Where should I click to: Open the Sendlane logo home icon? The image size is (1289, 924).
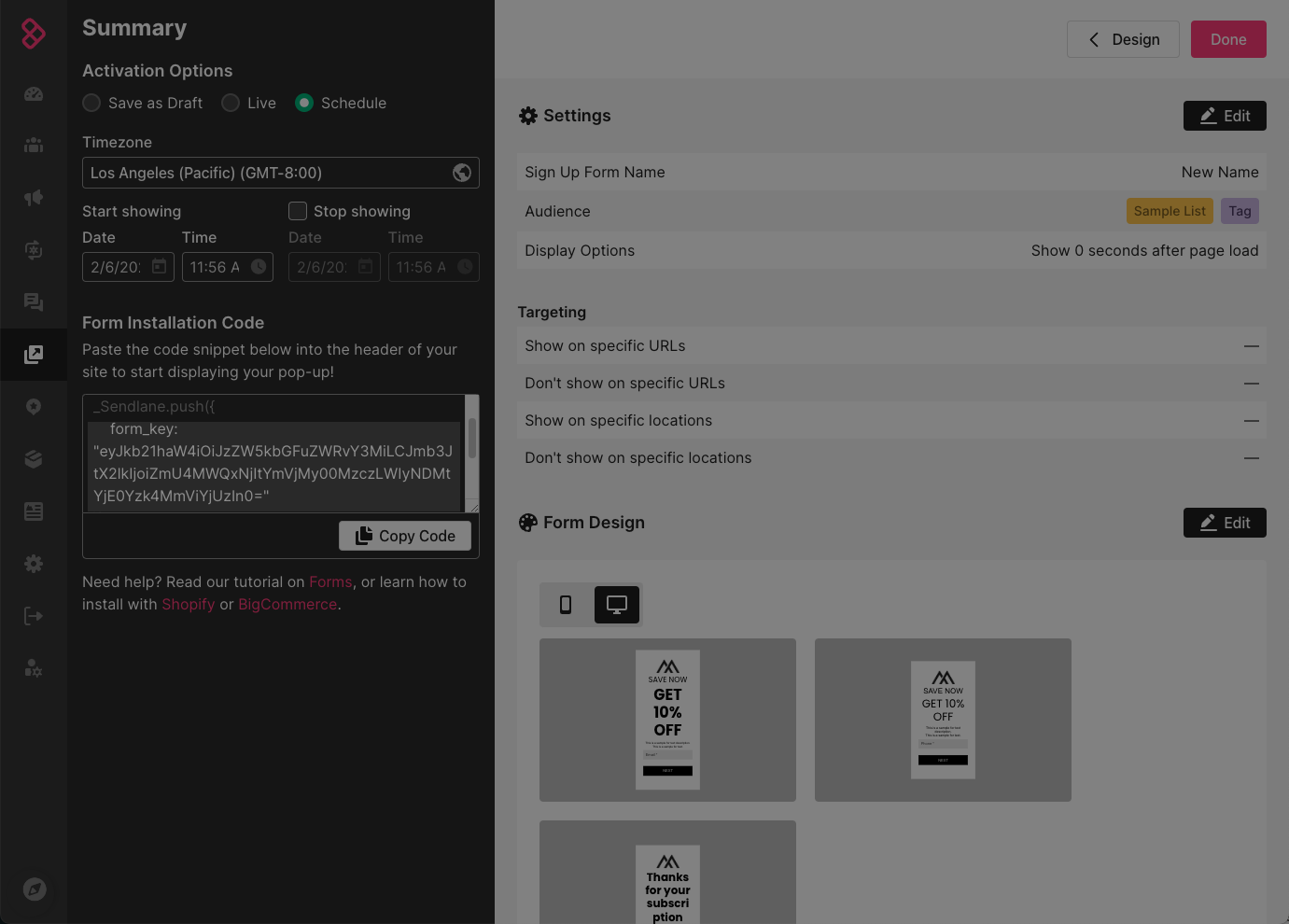coord(34,34)
